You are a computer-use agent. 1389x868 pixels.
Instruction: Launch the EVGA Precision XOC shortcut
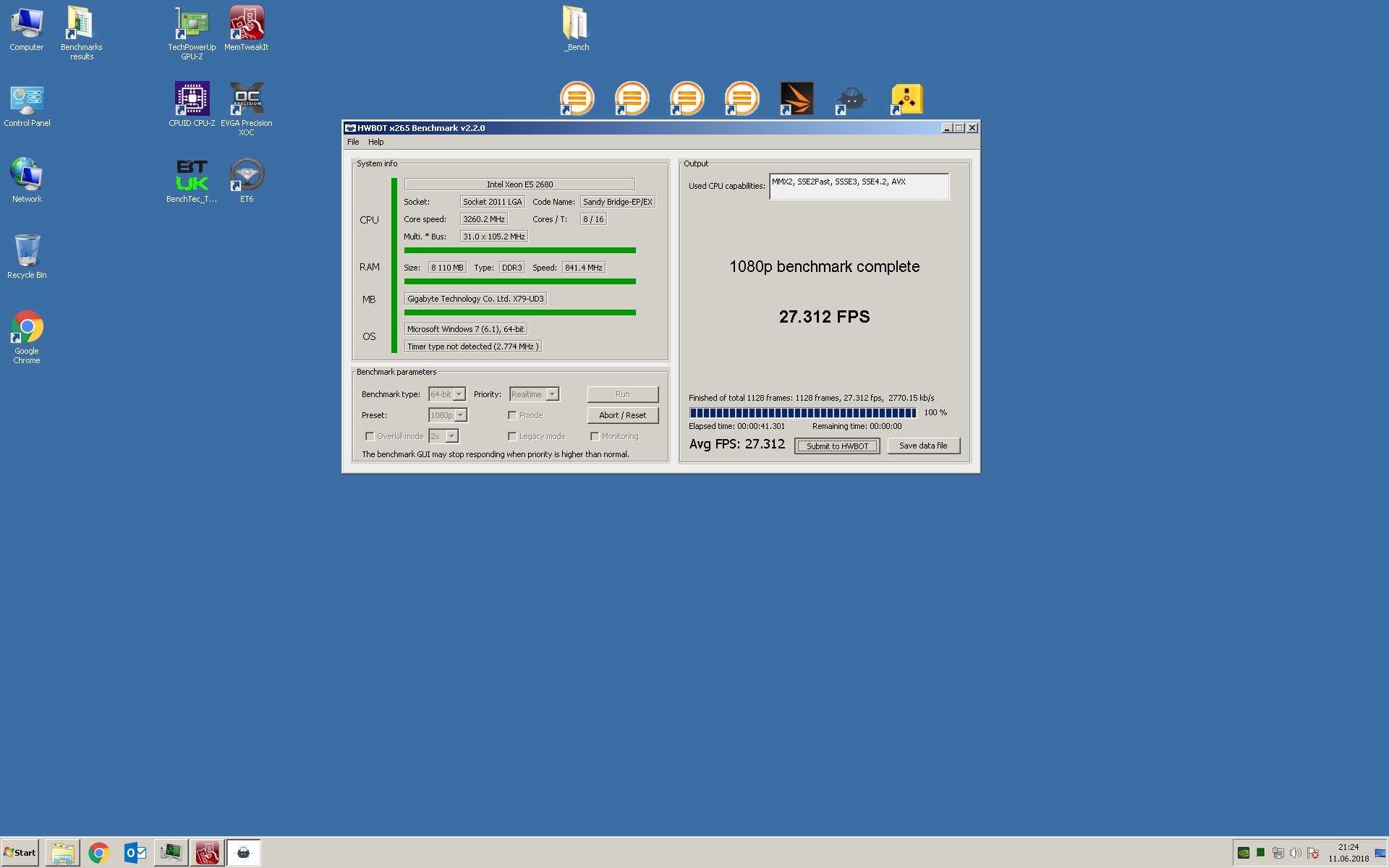(x=247, y=109)
